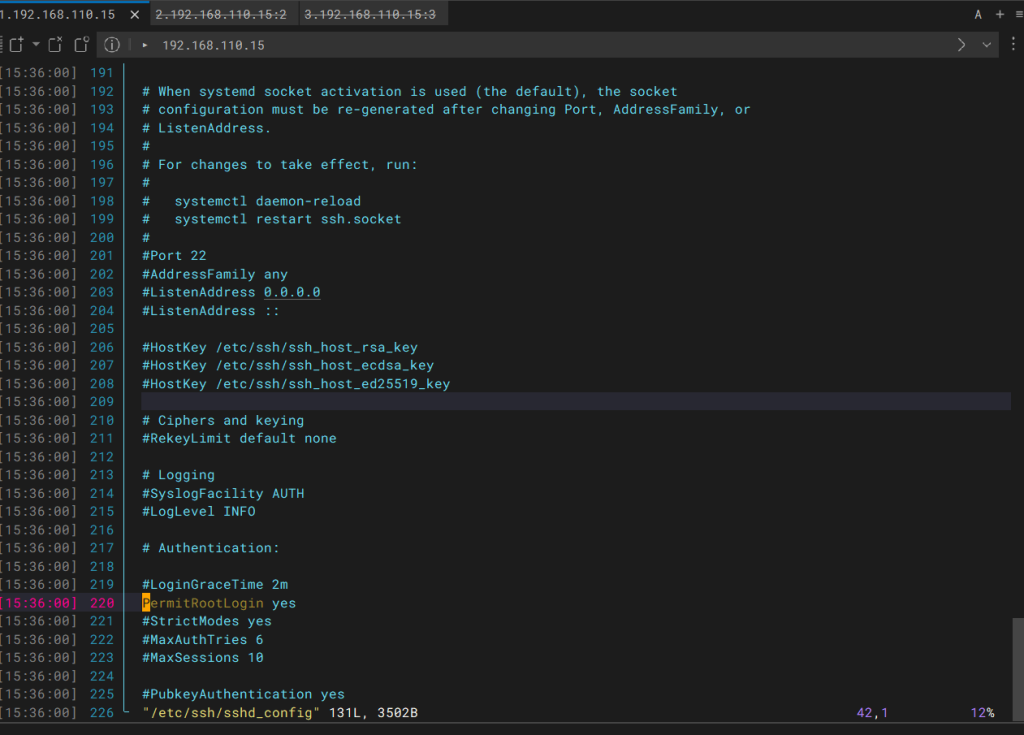The image size is (1024, 735).
Task: Click the right chevron send icon in address bar
Action: pos(961,45)
